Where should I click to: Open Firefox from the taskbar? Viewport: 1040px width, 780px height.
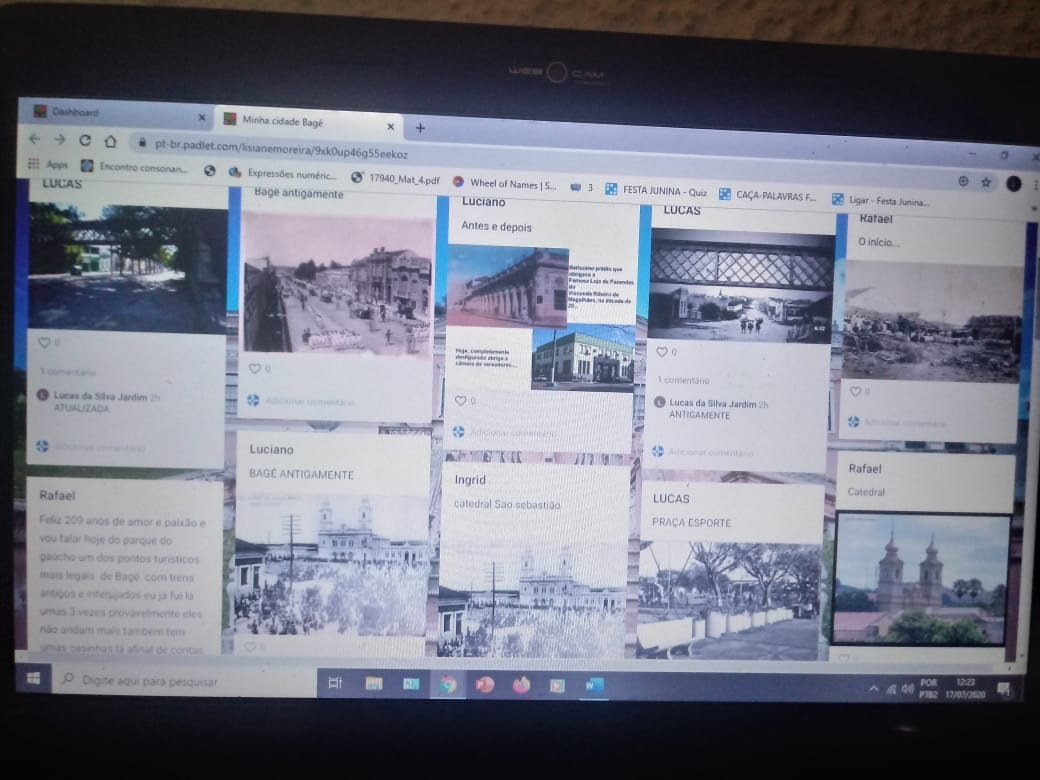521,685
